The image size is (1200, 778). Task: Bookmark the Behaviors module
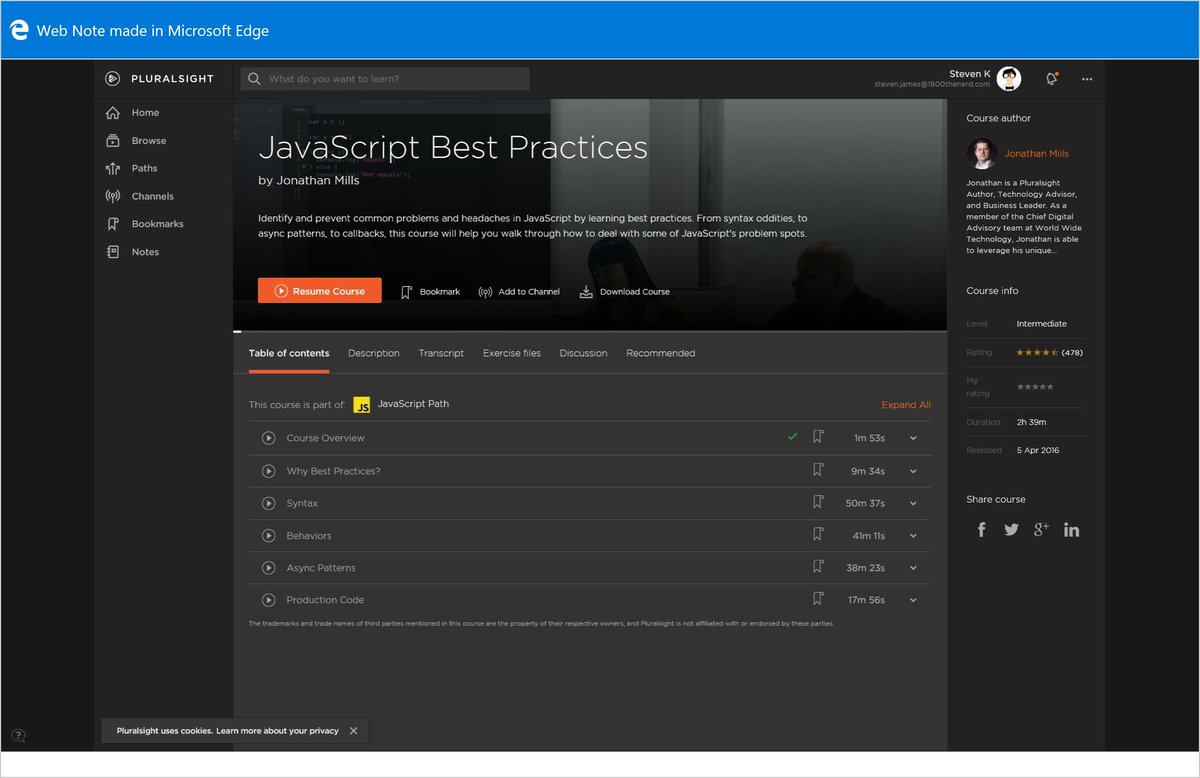coord(818,535)
